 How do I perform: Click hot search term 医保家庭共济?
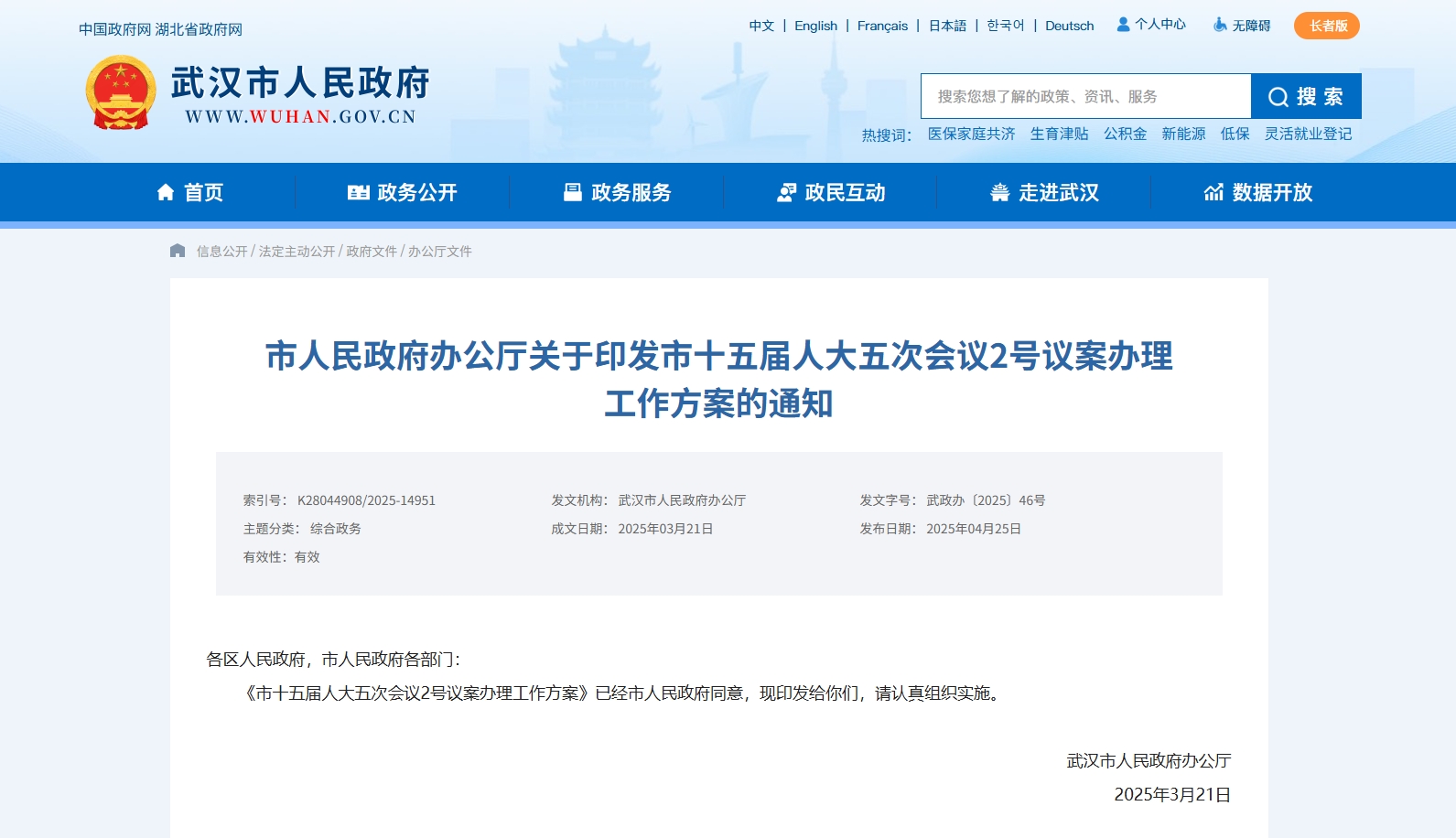click(971, 134)
